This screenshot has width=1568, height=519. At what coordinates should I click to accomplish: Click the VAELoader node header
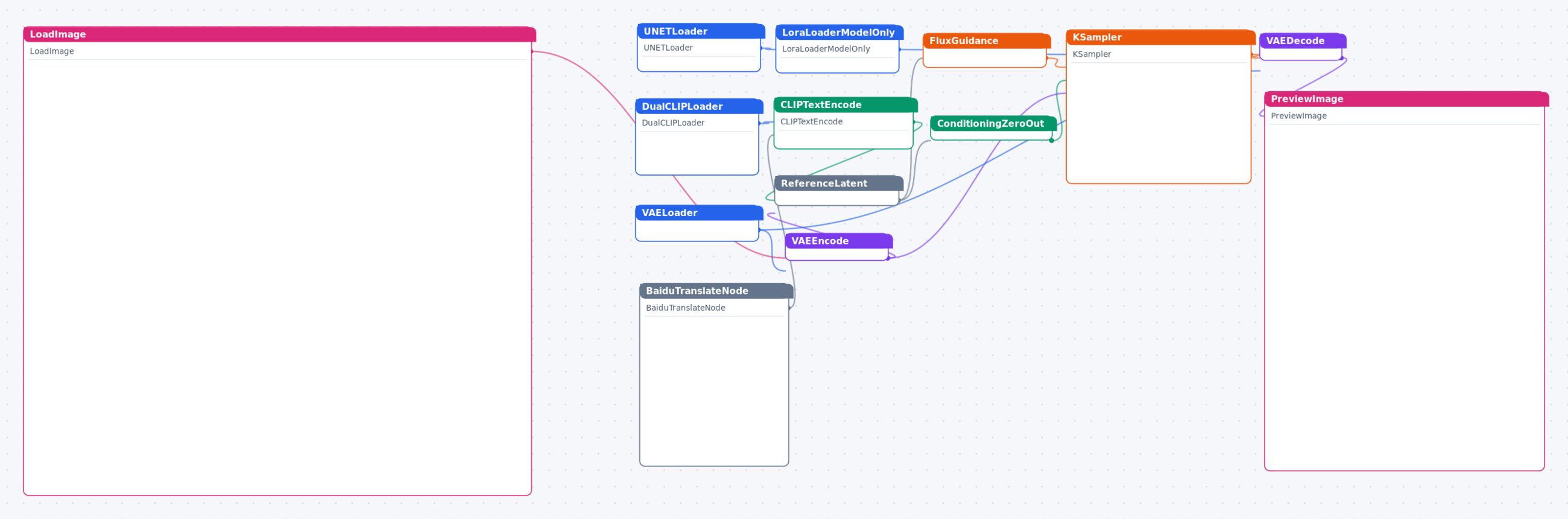pyautogui.click(x=699, y=212)
